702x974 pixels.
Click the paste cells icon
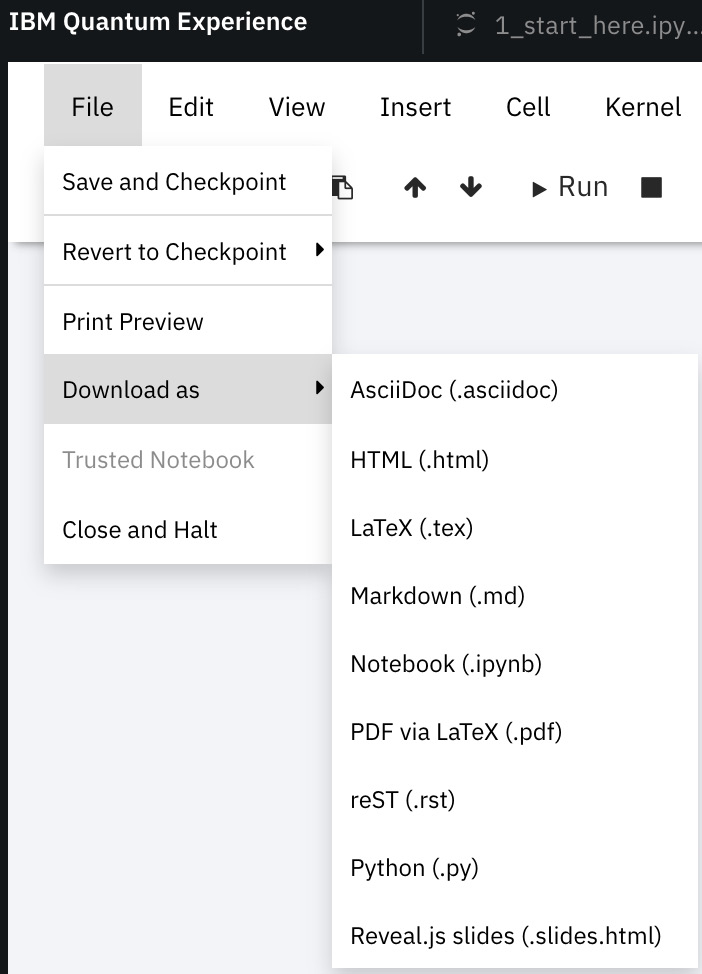click(342, 187)
